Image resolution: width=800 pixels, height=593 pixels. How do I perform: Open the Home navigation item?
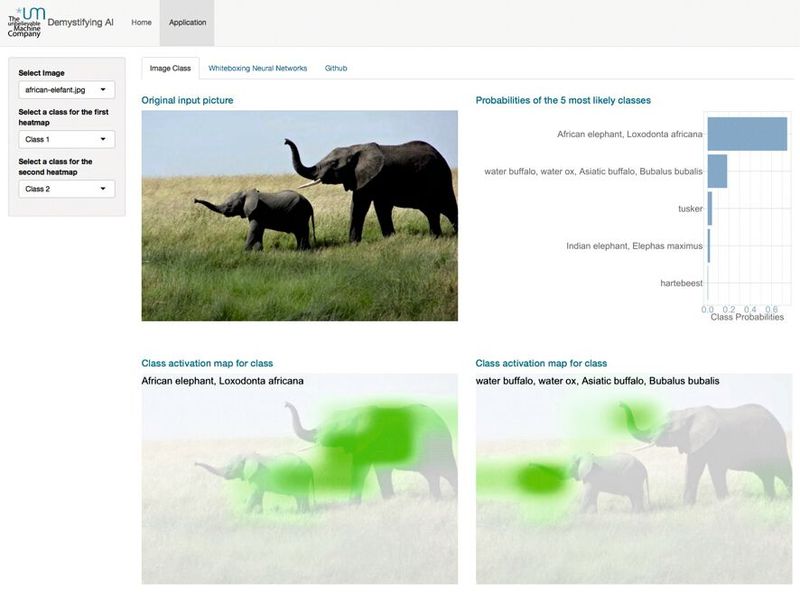point(141,22)
